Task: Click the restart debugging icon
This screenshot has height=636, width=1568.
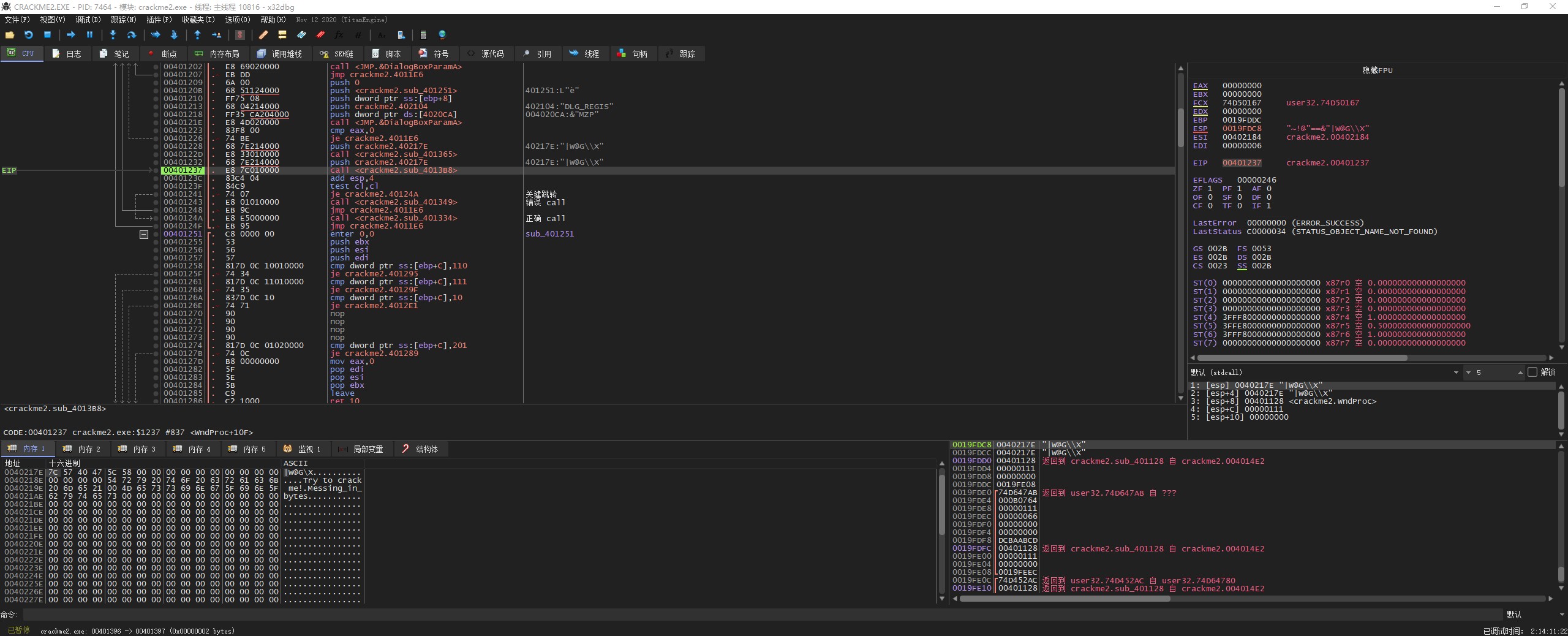Action: 28,35
